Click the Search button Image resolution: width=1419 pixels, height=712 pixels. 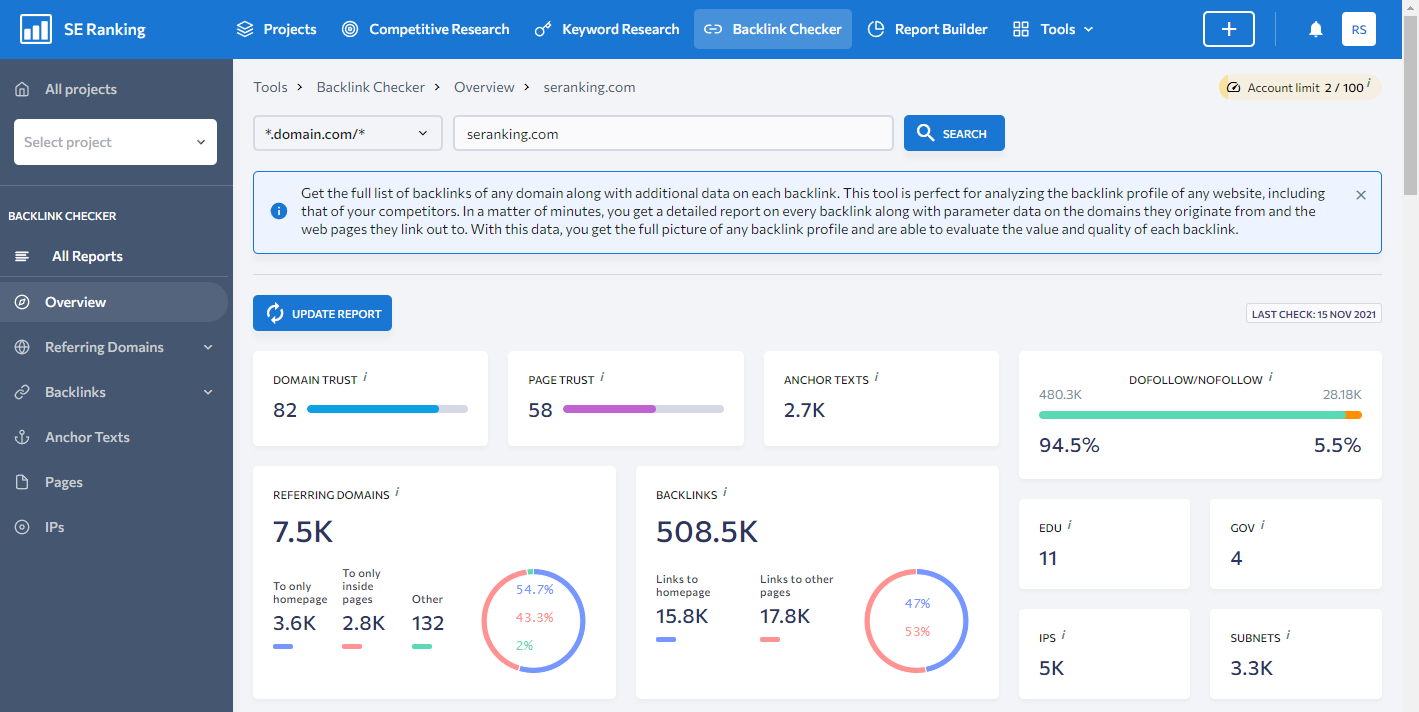coord(954,133)
